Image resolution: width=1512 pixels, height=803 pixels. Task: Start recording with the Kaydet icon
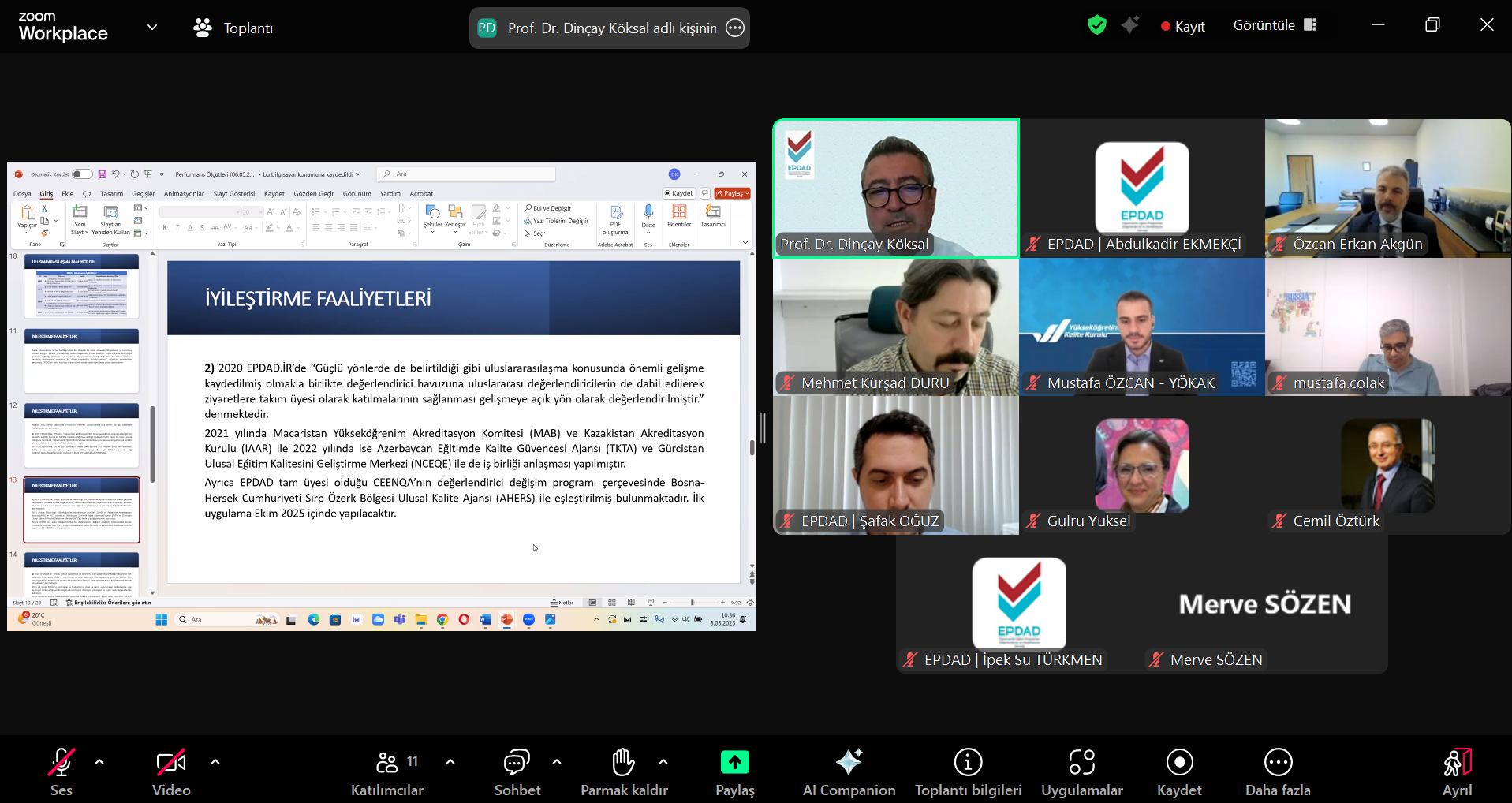[x=1179, y=763]
